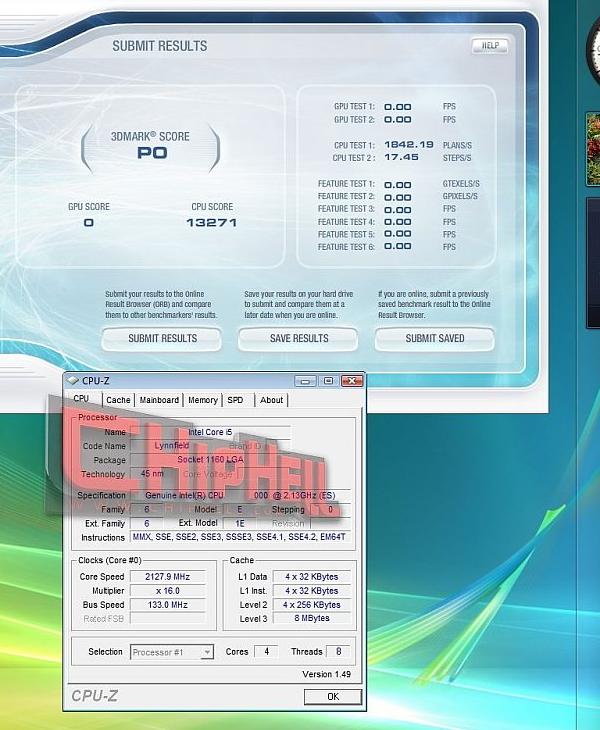This screenshot has width=600, height=730.
Task: Click the Threads count field
Action: tap(338, 652)
